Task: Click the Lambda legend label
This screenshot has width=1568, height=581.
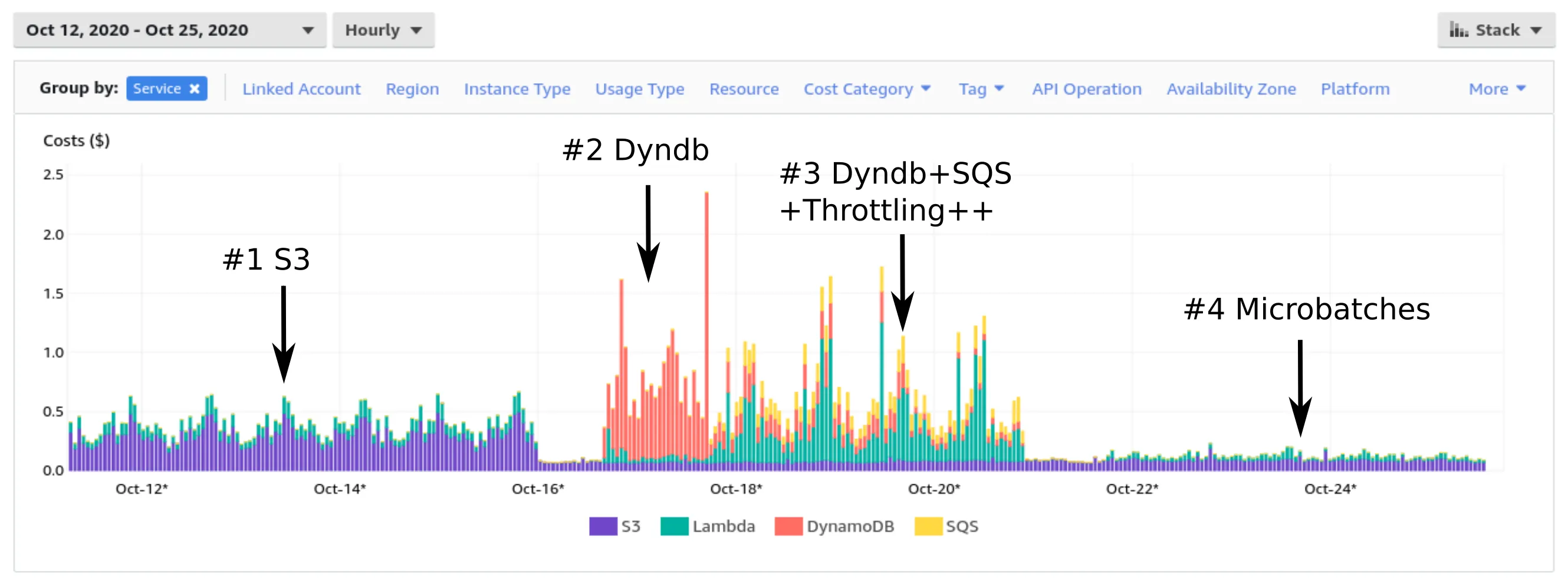Action: (723, 526)
